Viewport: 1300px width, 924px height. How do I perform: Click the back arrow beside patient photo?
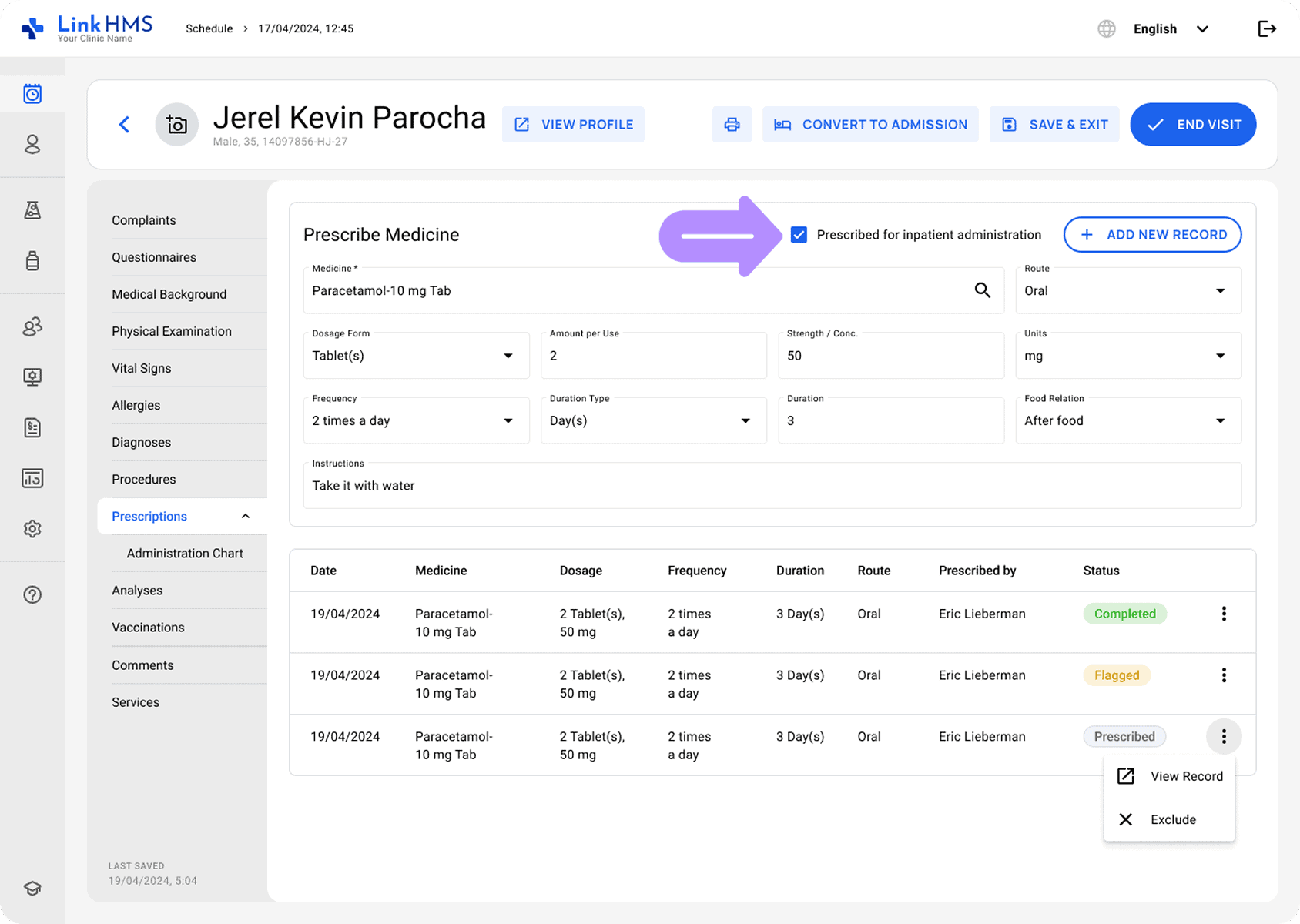125,125
